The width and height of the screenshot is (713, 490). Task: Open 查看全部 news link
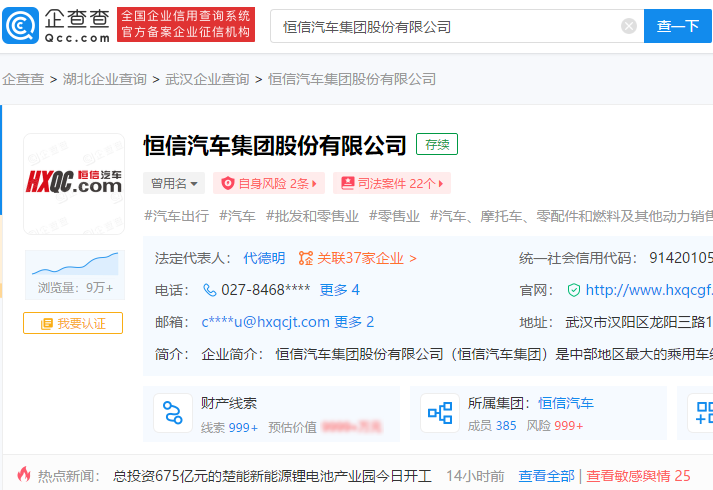pos(547,476)
